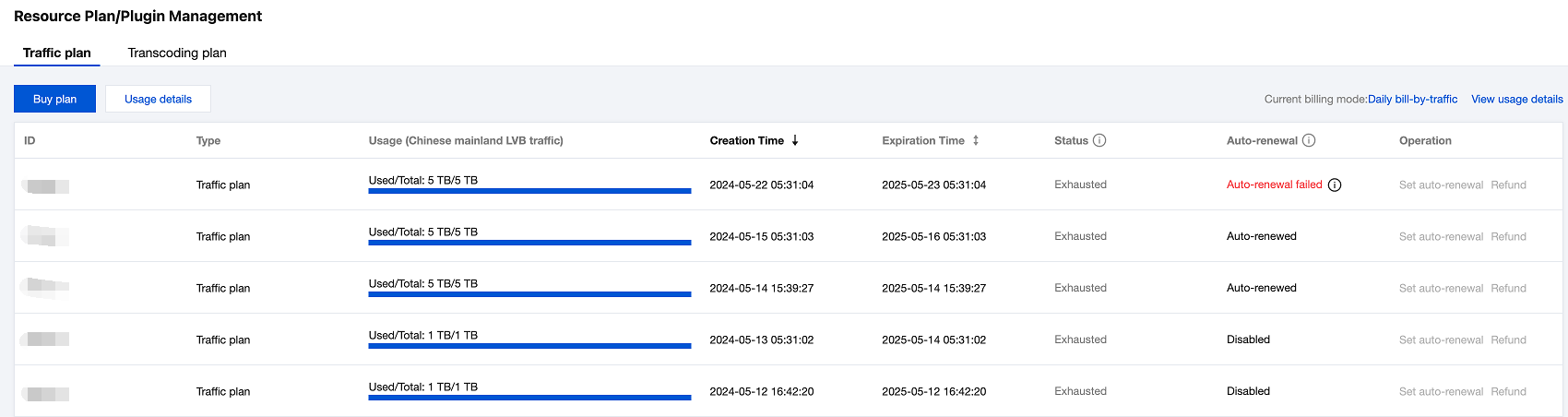Screen dimensions: 1568x417
Task: Click the Auto-renewal column info icon
Action: click(x=1309, y=140)
